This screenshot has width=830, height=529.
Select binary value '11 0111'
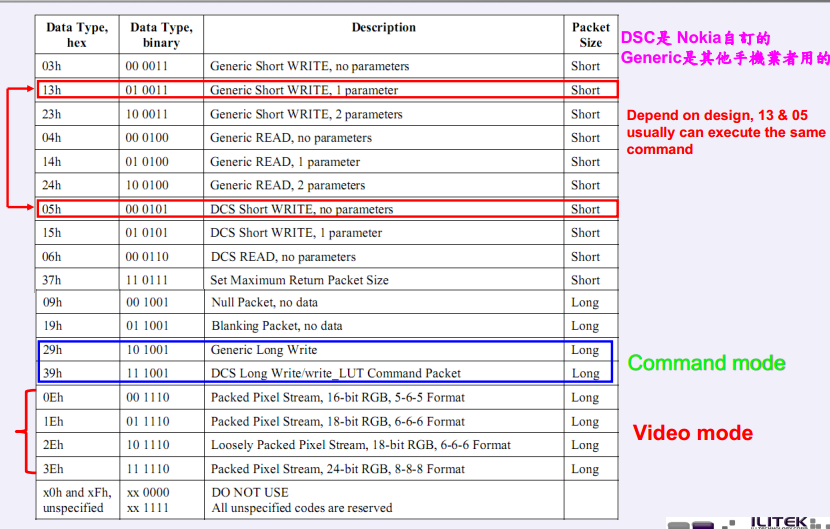point(147,280)
